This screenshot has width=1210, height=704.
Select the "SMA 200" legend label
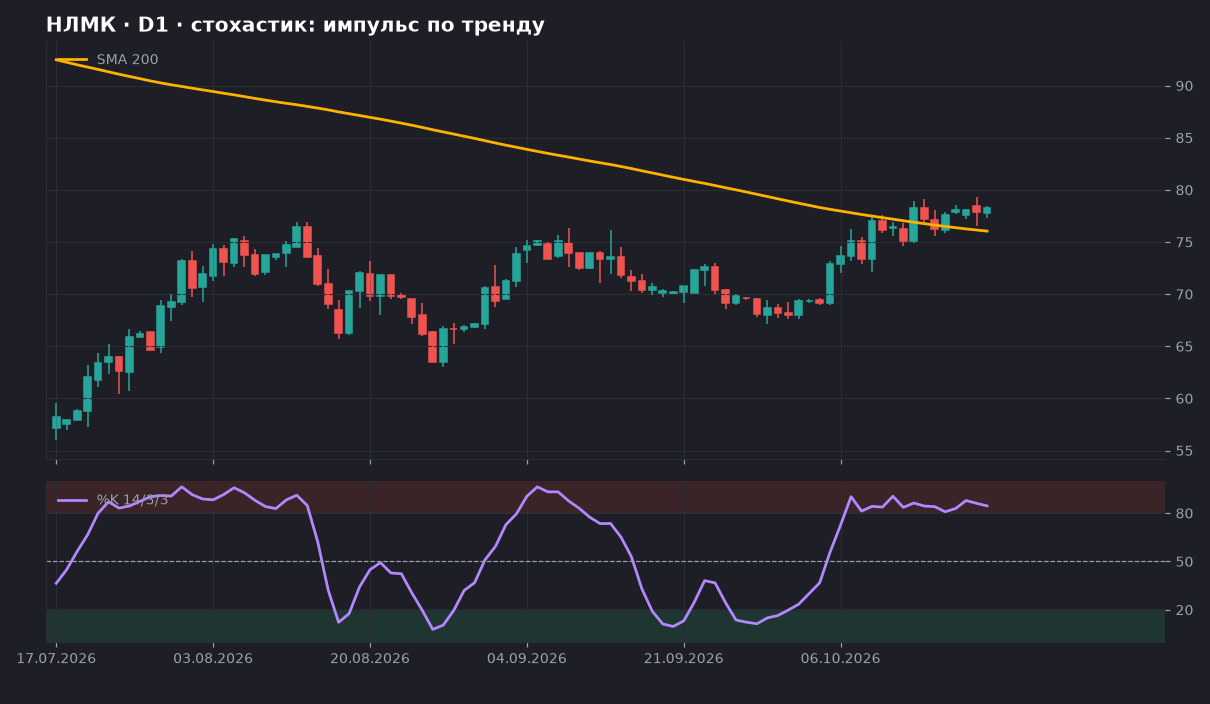pyautogui.click(x=127, y=60)
